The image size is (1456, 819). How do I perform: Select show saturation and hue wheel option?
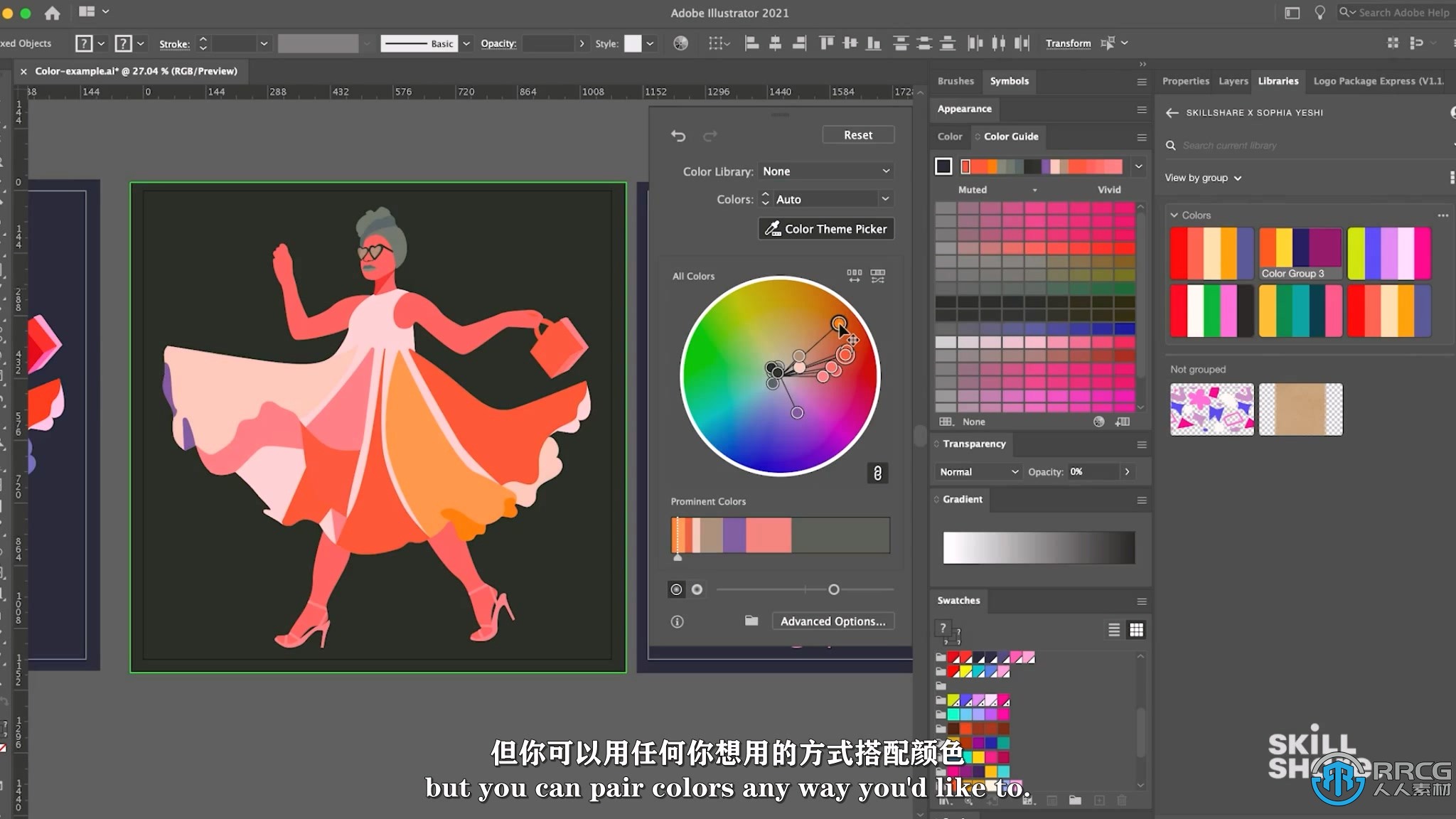click(676, 589)
